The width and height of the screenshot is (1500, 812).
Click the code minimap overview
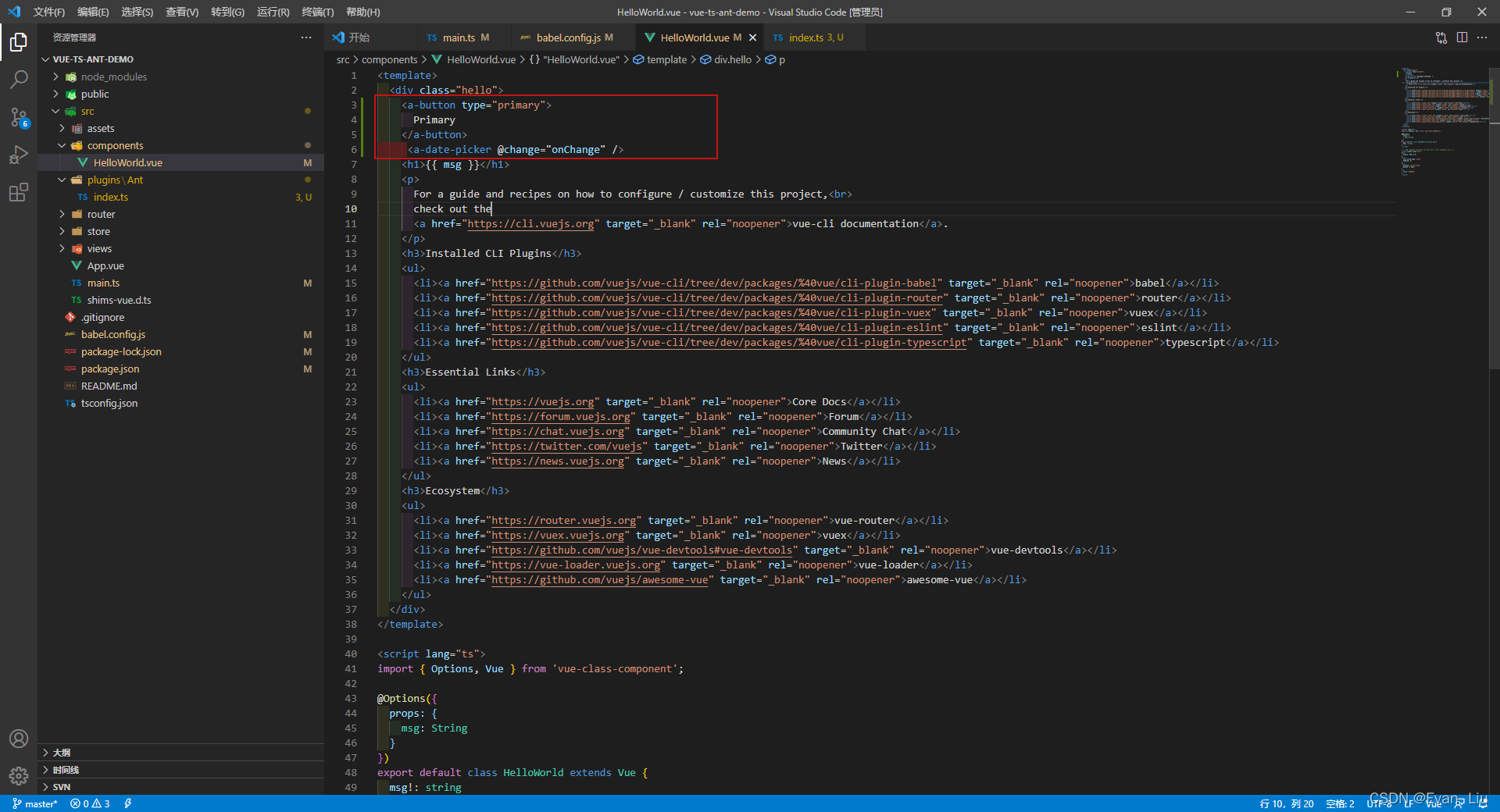tap(1444, 122)
